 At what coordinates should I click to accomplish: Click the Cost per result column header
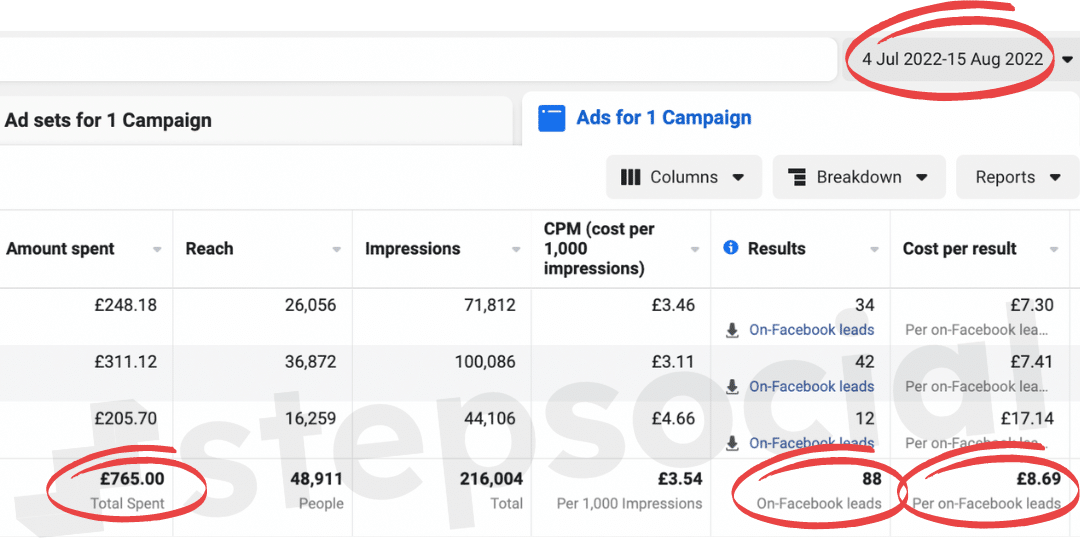tap(959, 249)
